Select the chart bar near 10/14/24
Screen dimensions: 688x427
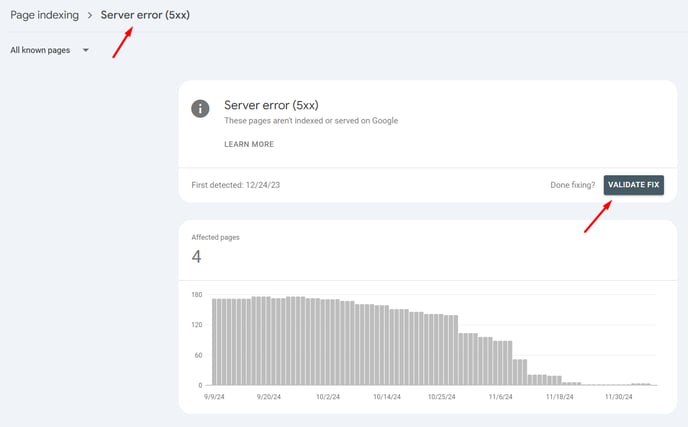pyautogui.click(x=387, y=345)
